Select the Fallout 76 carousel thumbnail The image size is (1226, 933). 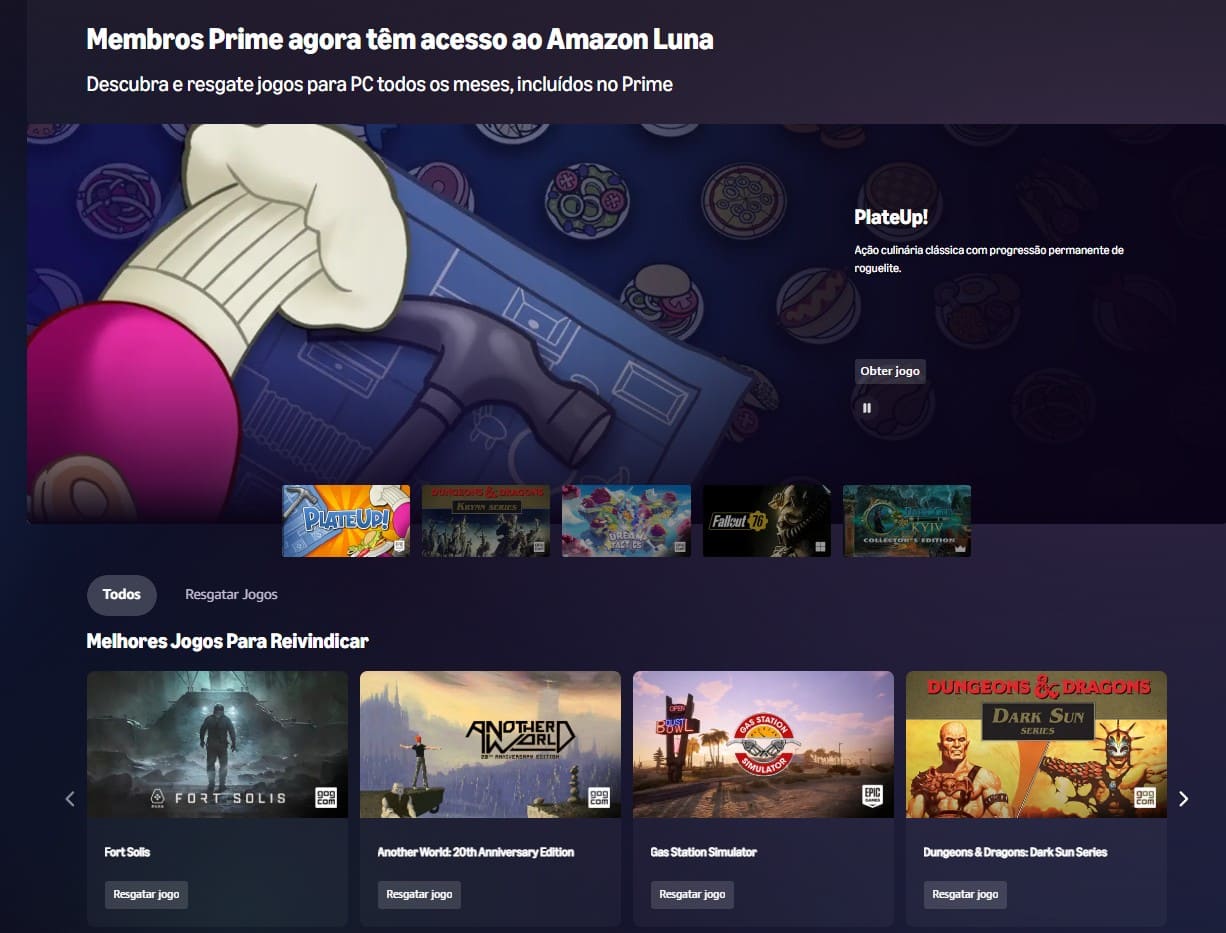767,521
